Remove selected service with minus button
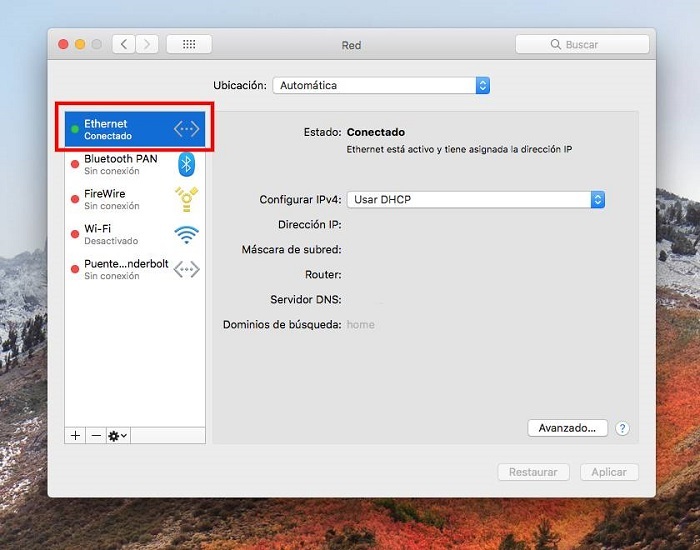700x550 pixels. coord(96,436)
